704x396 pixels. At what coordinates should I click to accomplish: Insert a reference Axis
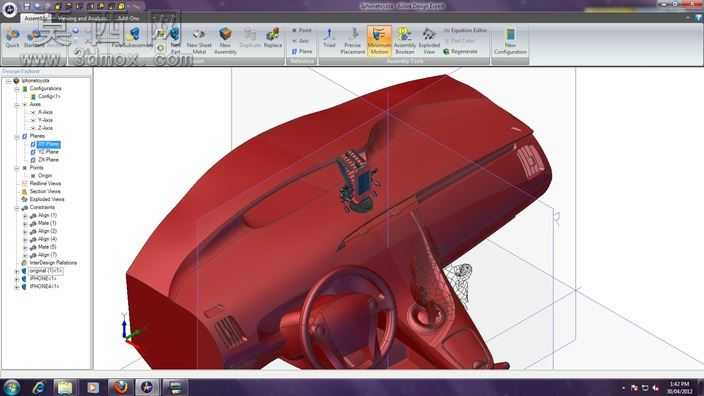[x=301, y=41]
